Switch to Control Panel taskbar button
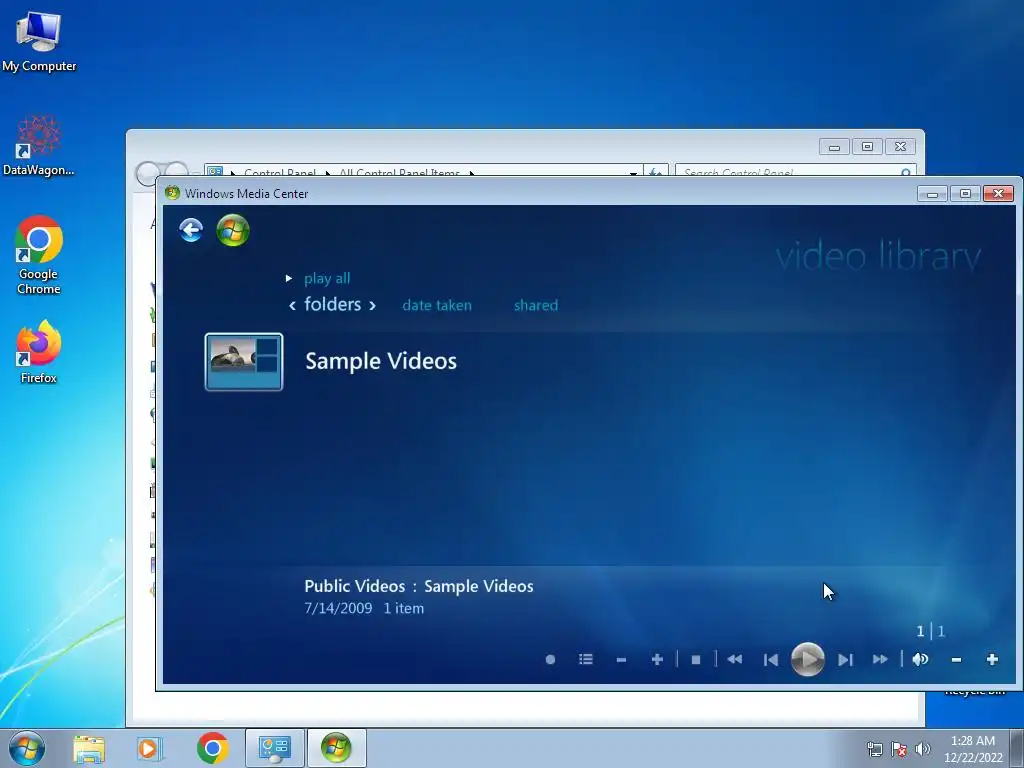The height and width of the screenshot is (768, 1024). [x=274, y=748]
